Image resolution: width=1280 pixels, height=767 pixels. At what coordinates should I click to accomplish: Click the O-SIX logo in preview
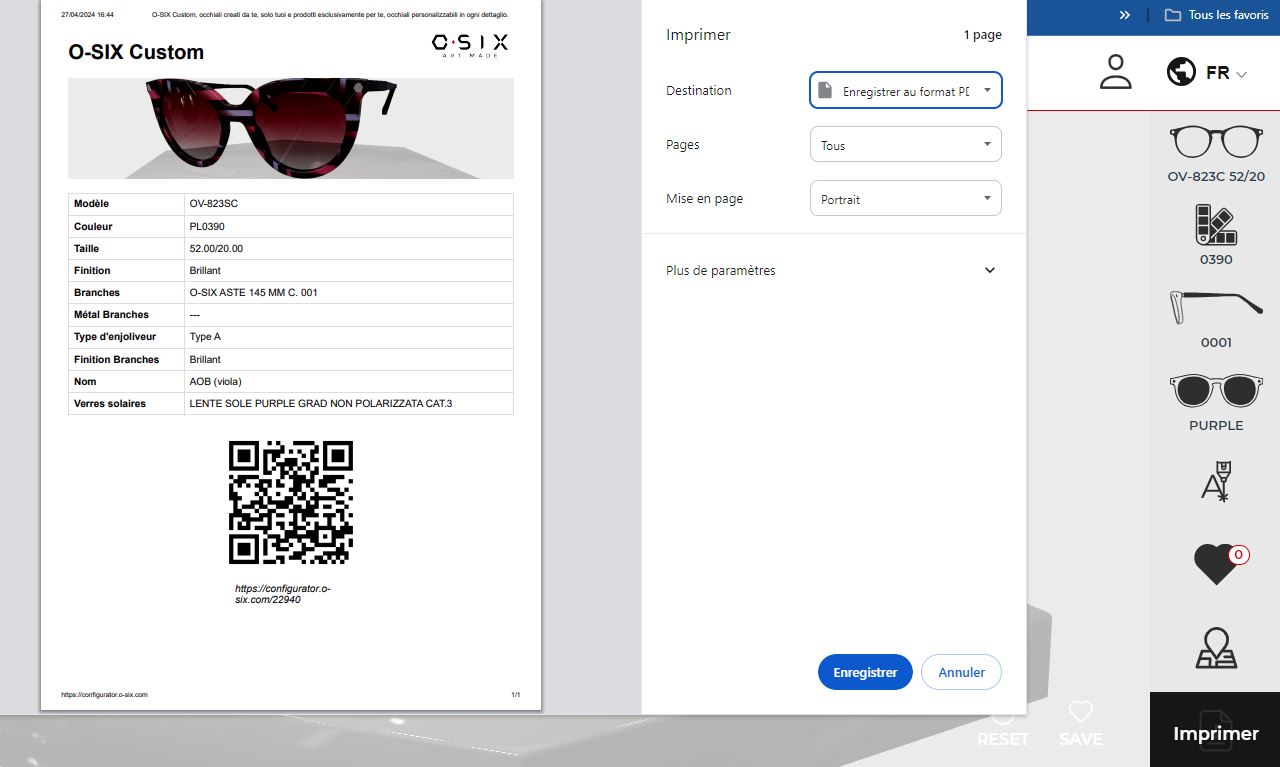[470, 44]
